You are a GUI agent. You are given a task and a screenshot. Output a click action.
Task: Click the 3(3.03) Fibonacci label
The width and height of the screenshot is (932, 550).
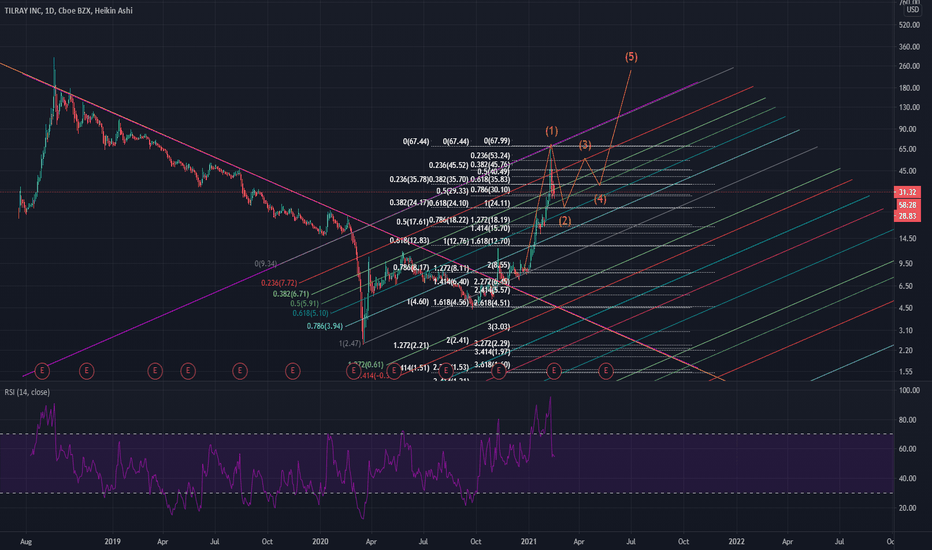pyautogui.click(x=499, y=327)
